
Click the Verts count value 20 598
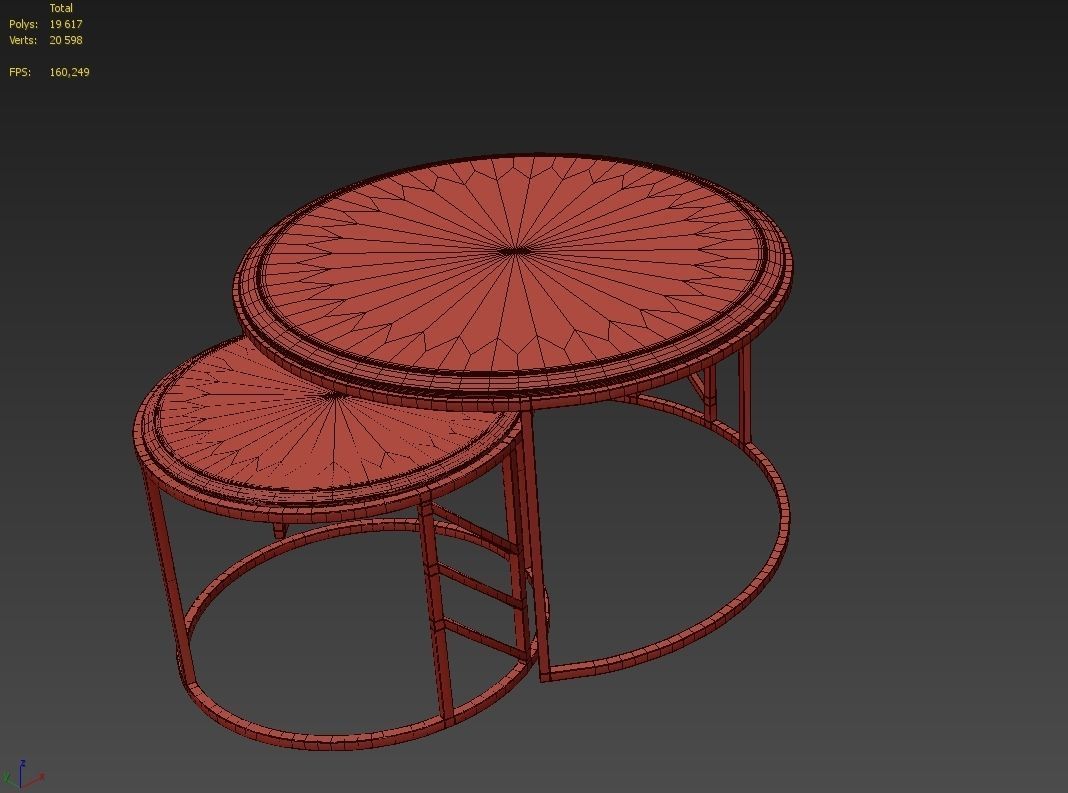click(x=66, y=40)
